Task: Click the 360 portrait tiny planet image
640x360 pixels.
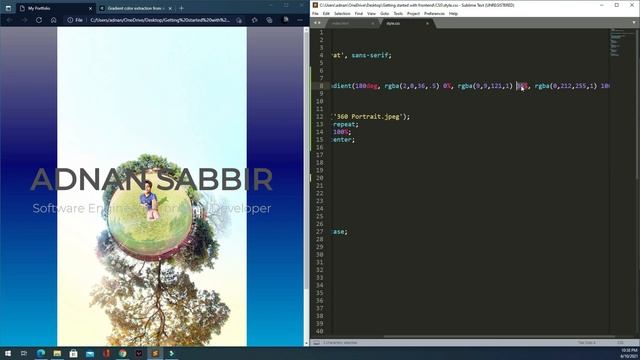Action: click(x=152, y=187)
